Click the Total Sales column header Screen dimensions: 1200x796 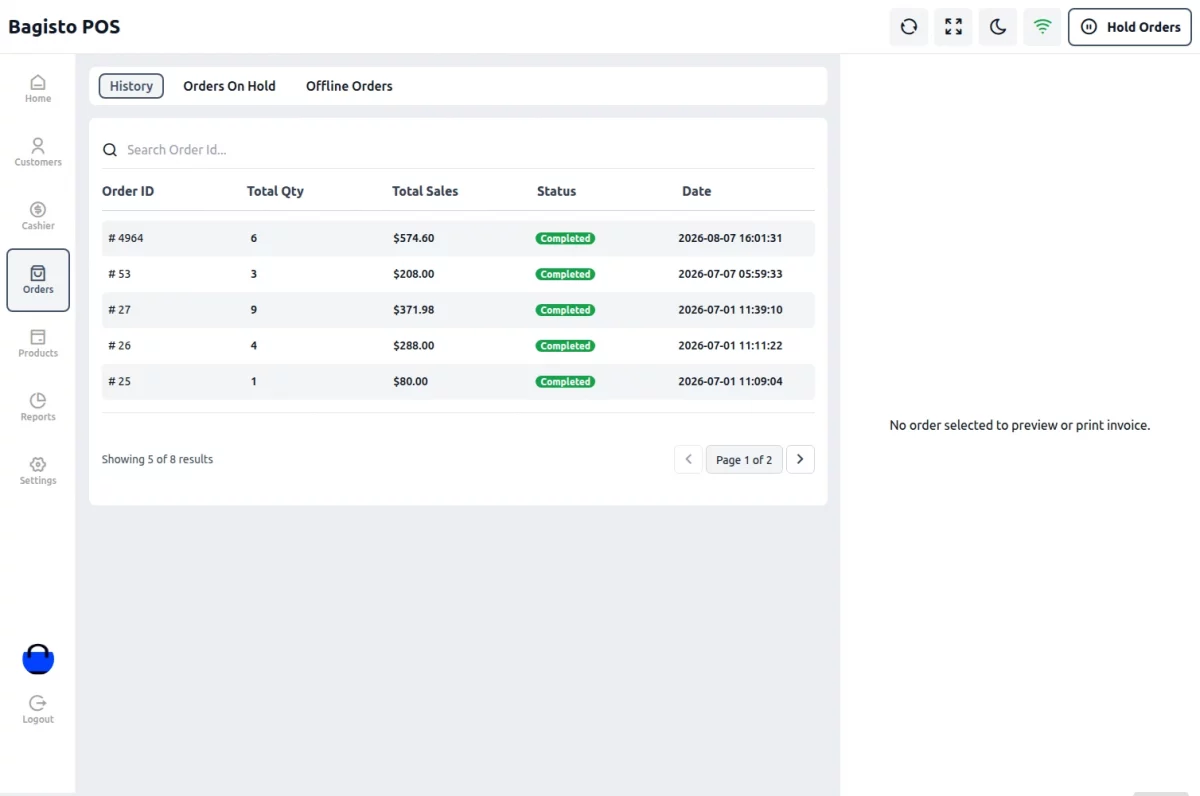click(x=425, y=191)
